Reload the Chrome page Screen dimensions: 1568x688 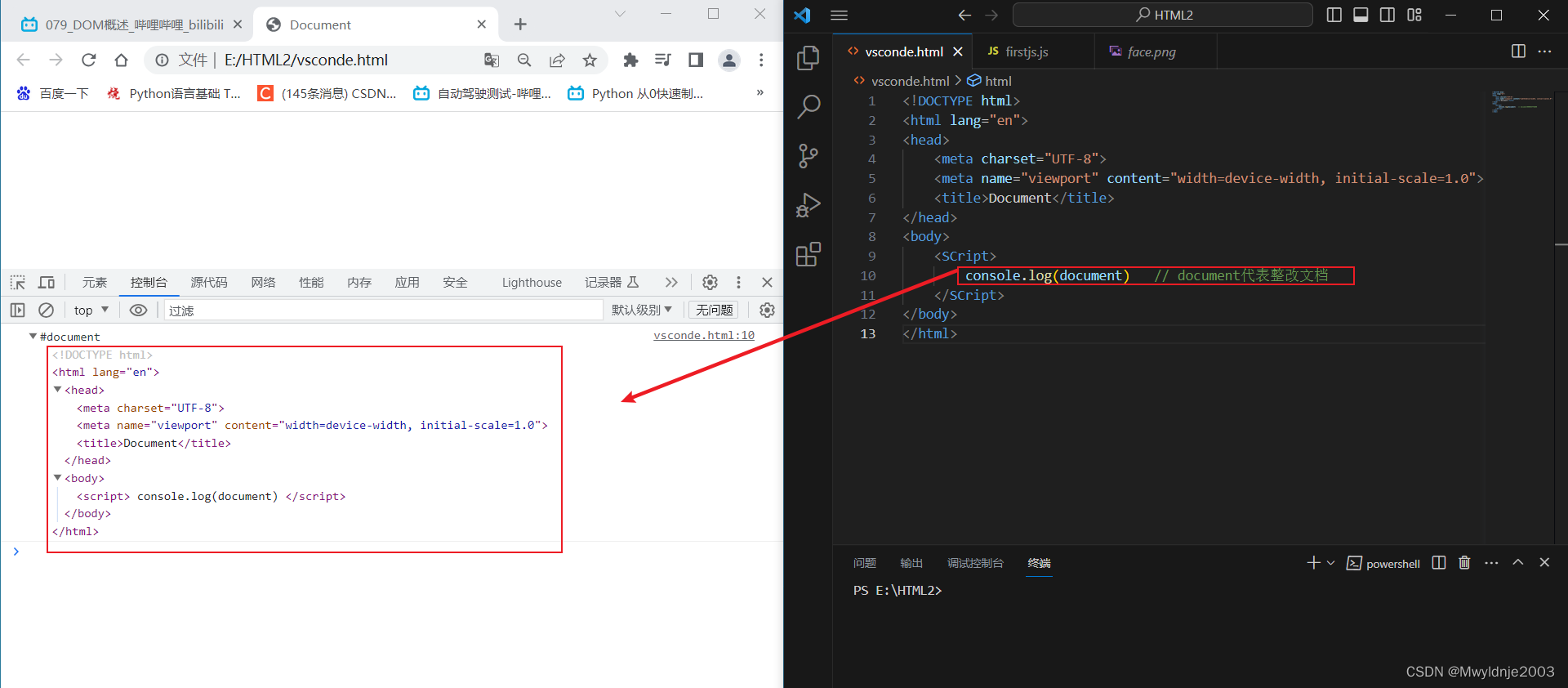pos(89,60)
